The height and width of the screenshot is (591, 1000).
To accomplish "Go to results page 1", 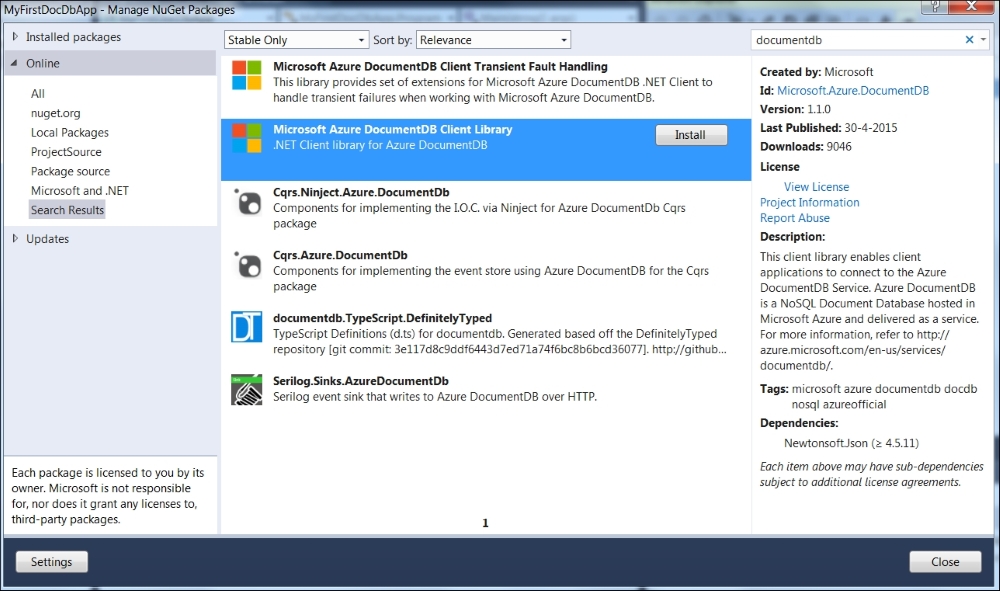I will click(x=485, y=523).
